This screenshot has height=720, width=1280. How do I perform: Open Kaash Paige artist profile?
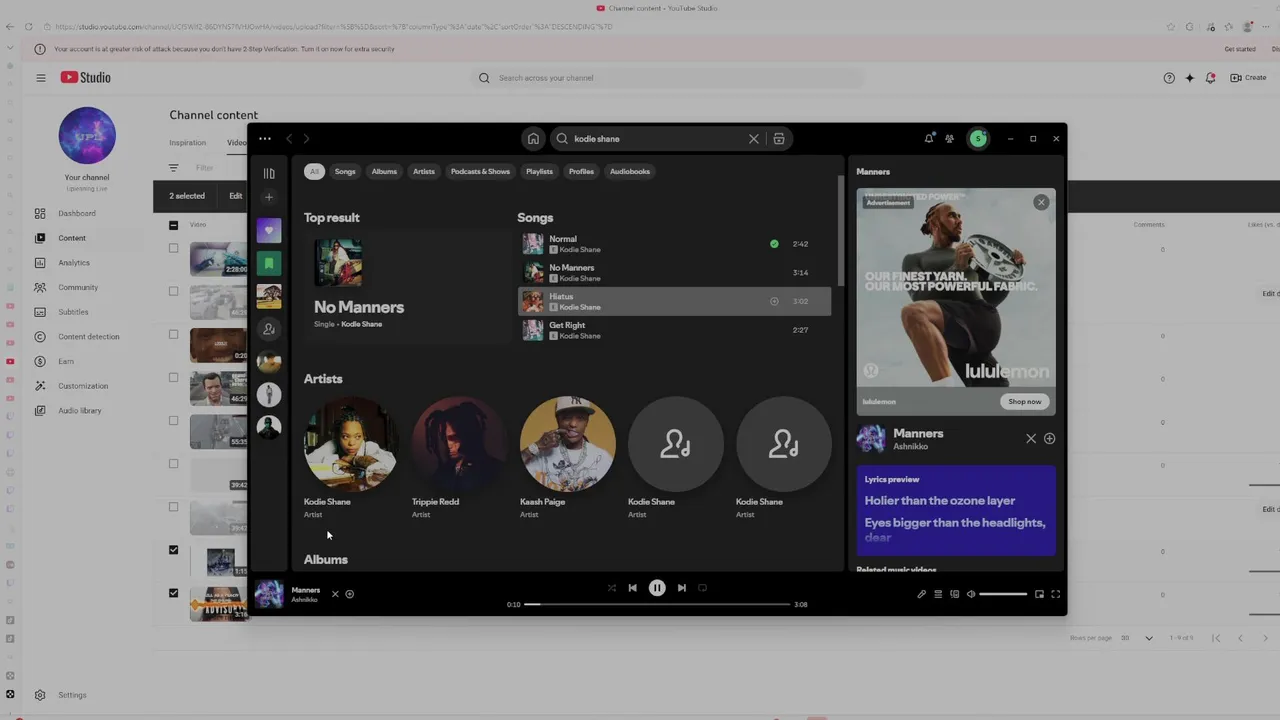[566, 444]
